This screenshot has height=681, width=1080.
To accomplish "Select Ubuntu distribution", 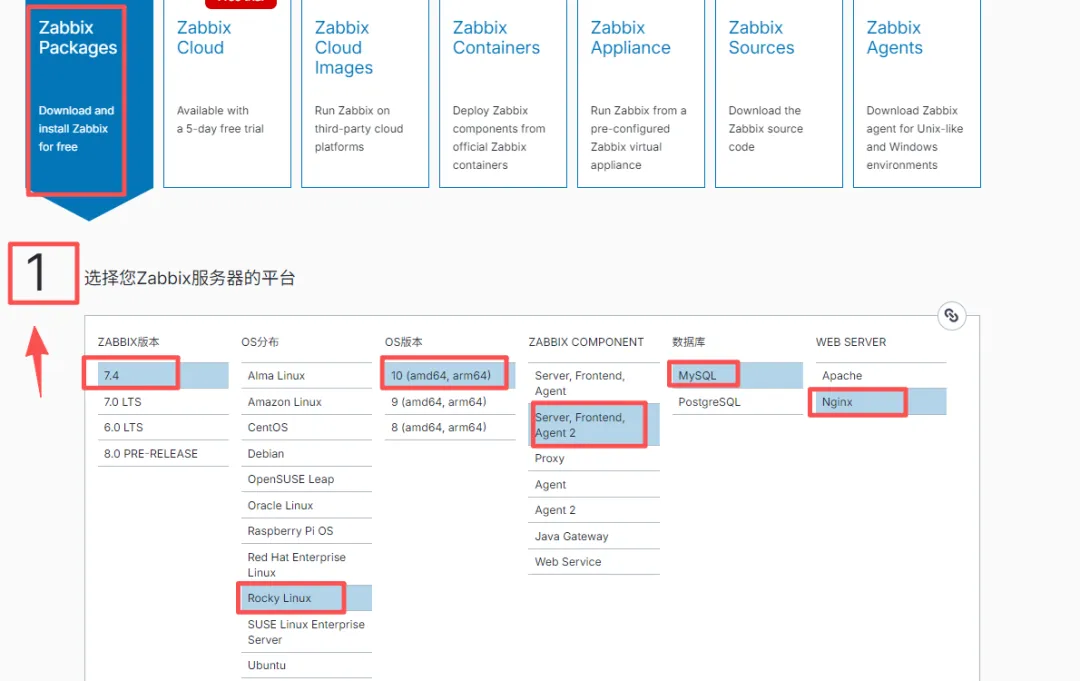I will 307,665.
